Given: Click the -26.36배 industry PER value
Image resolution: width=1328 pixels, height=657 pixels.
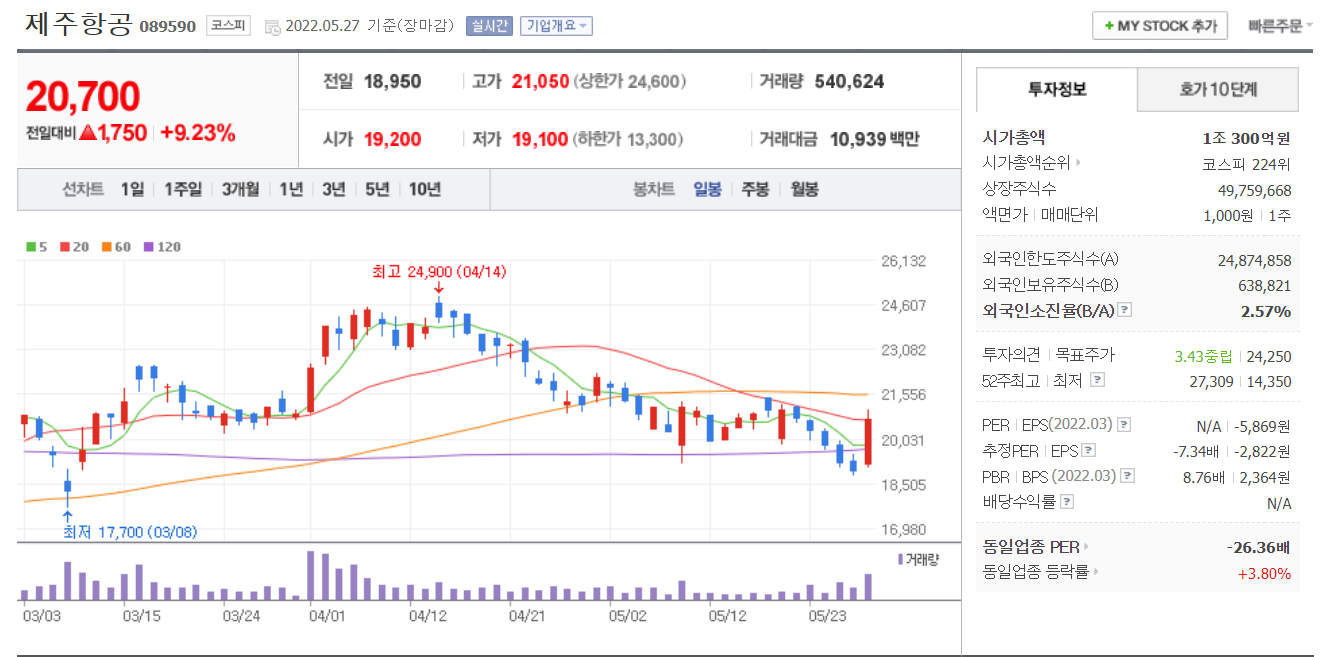Looking at the screenshot, I should pyautogui.click(x=1259, y=547).
